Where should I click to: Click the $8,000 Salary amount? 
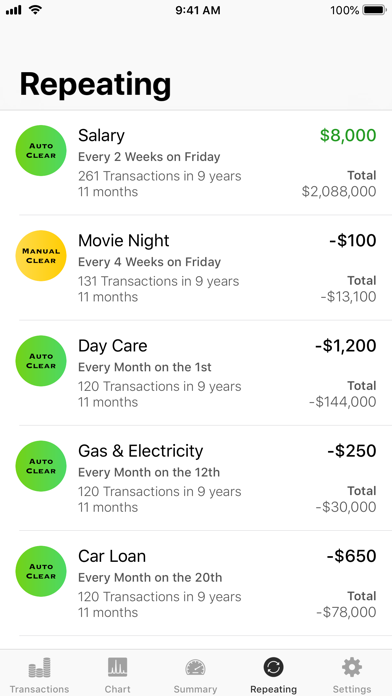[x=348, y=135]
